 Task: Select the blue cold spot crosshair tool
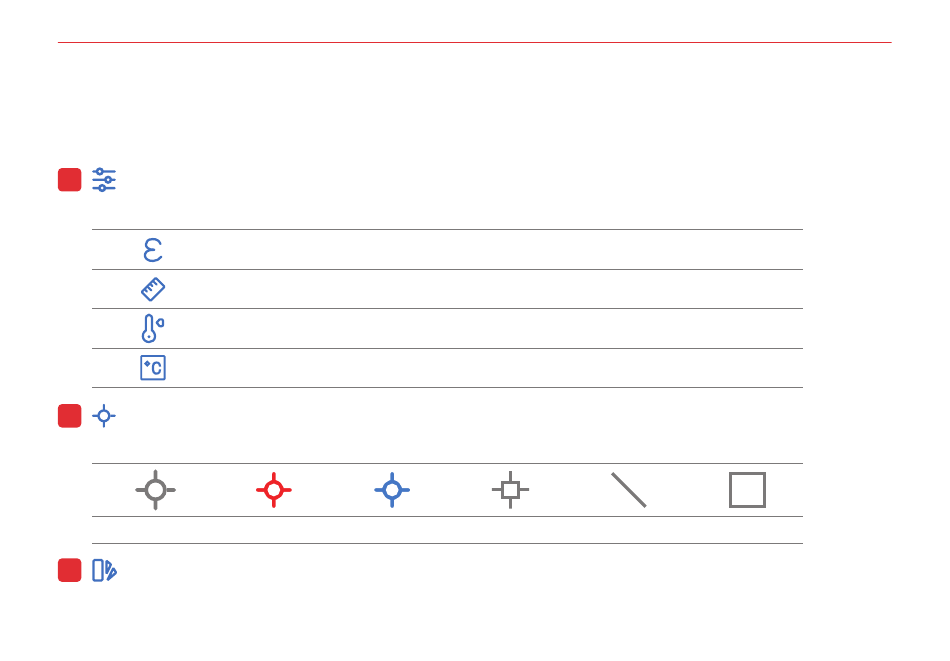[392, 490]
